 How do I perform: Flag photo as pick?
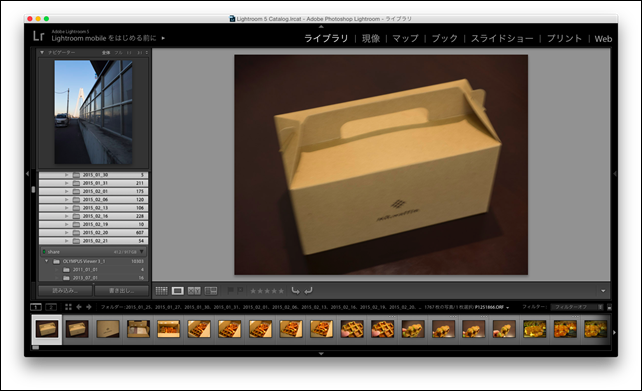tap(231, 291)
